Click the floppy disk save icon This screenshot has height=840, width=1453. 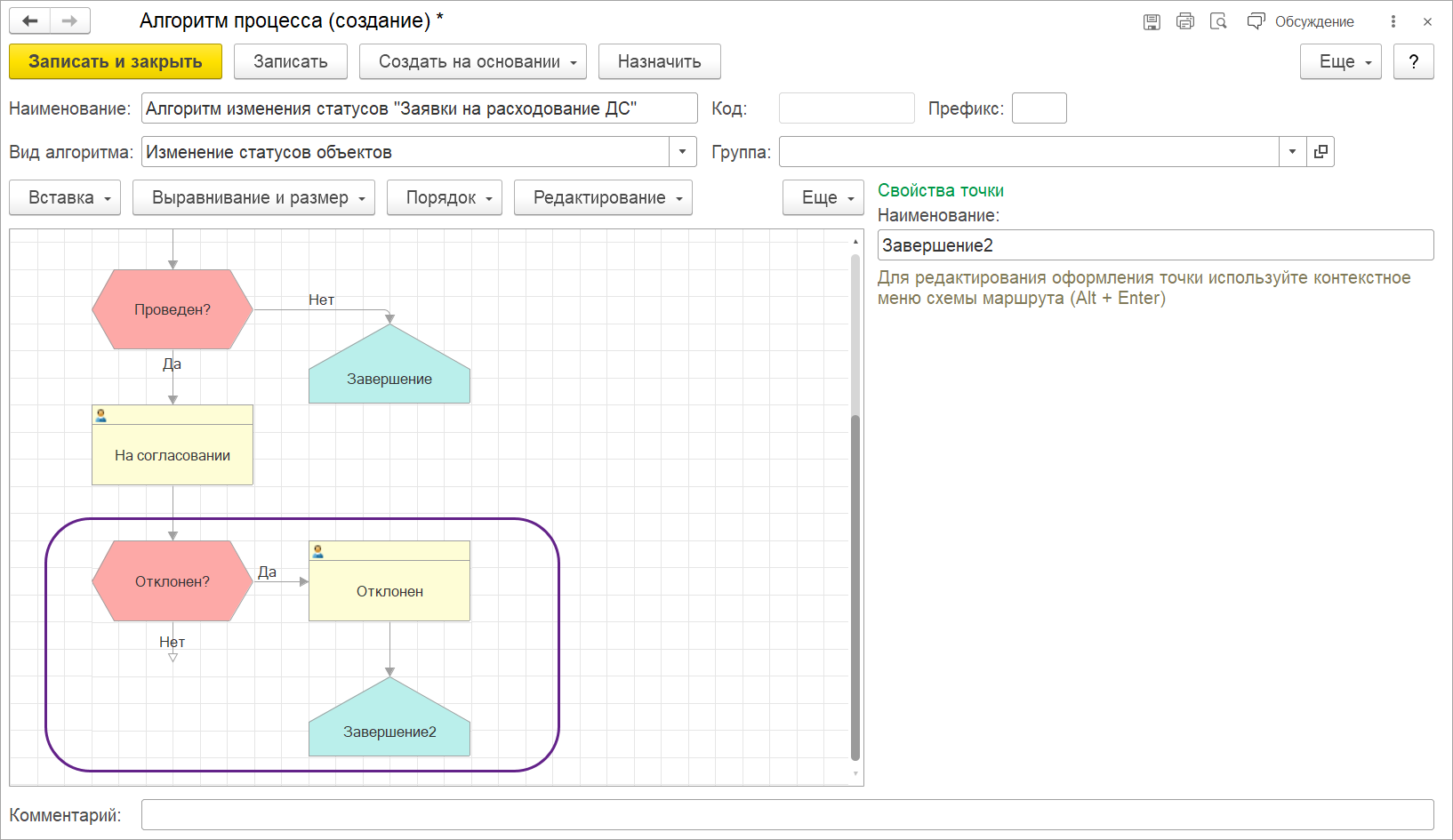[x=1152, y=21]
